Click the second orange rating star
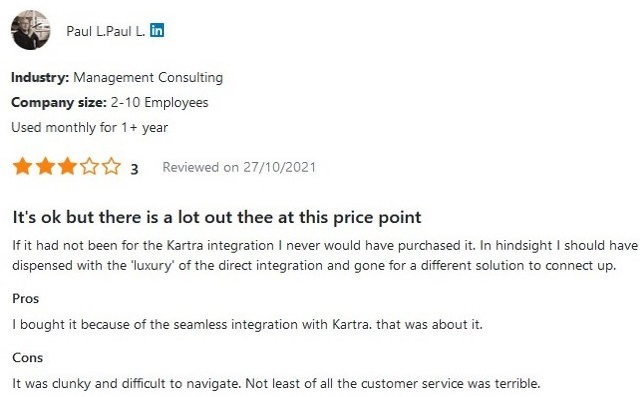Image resolution: width=640 pixels, height=397 pixels. [x=45, y=166]
